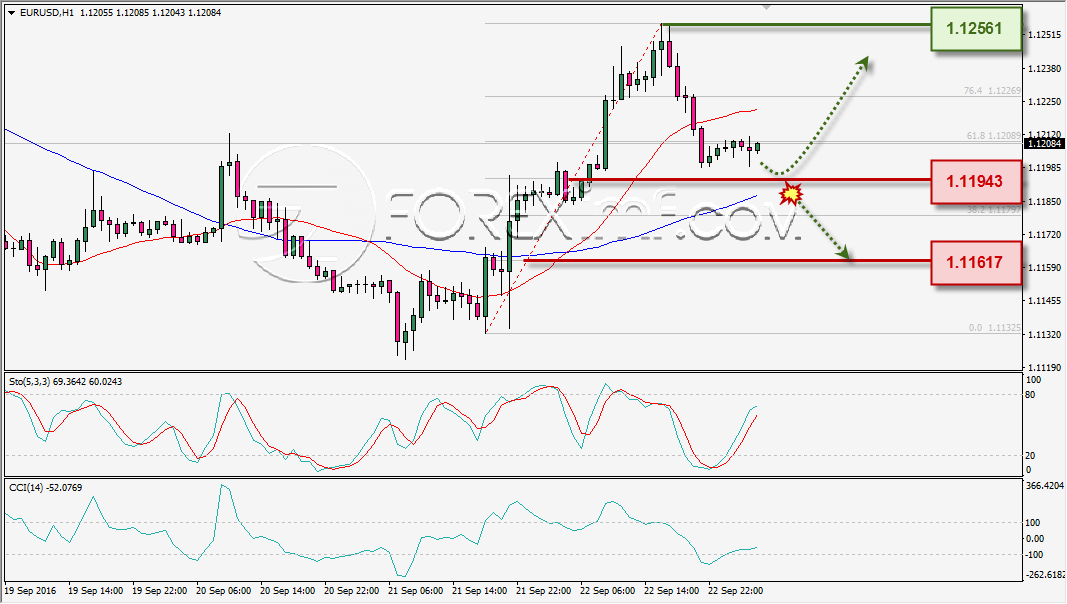1067x604 pixels.
Task: Click the 1.11455 price axis label
Action: click(1045, 301)
